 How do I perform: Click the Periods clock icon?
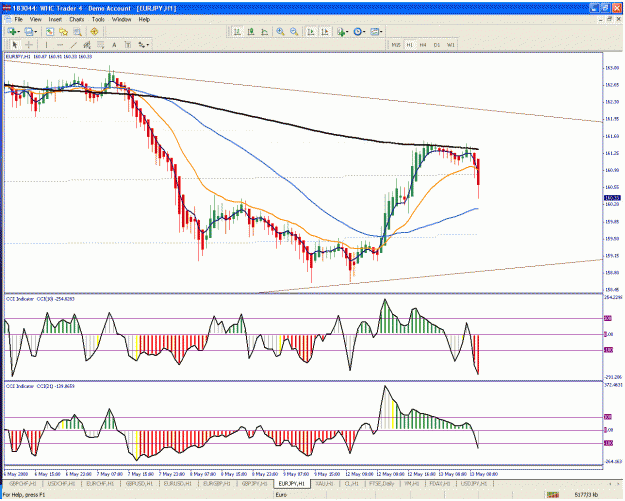(357, 31)
